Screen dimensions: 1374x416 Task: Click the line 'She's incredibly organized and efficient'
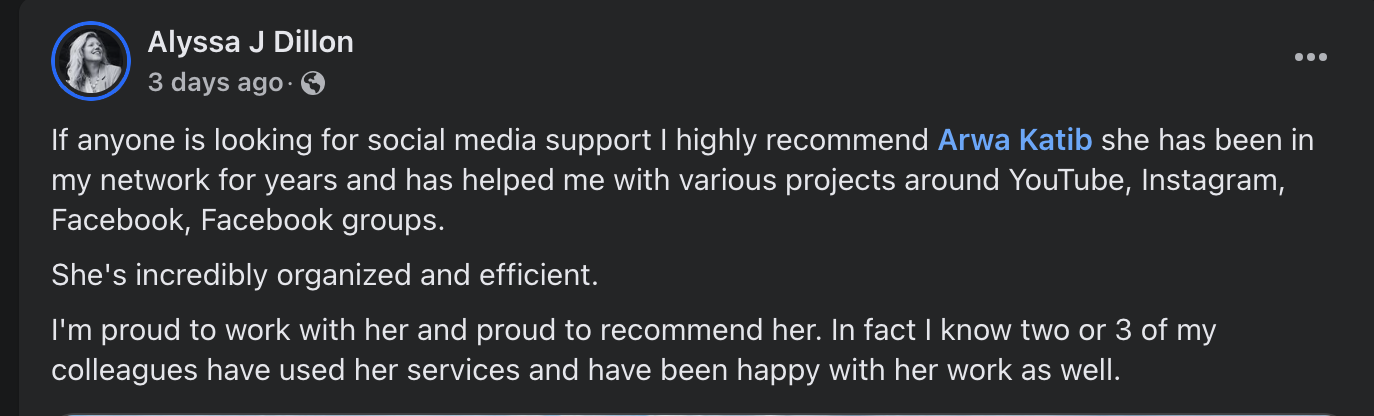pos(324,275)
